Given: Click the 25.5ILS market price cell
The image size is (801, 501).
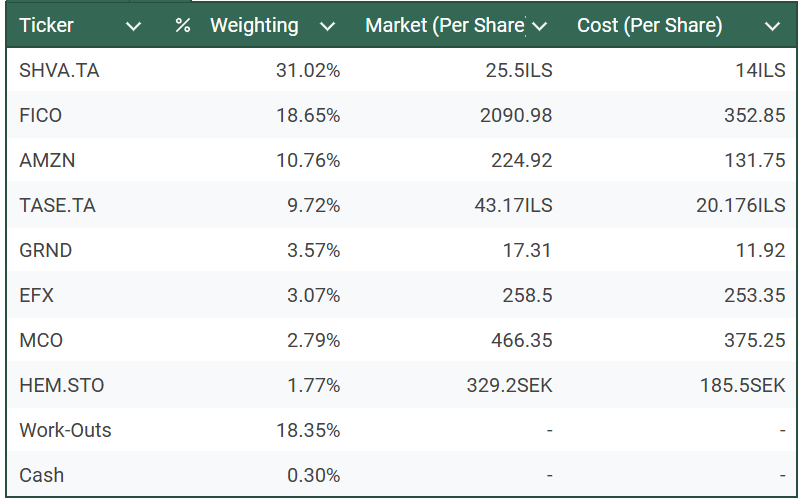Looking at the screenshot, I should (519, 70).
